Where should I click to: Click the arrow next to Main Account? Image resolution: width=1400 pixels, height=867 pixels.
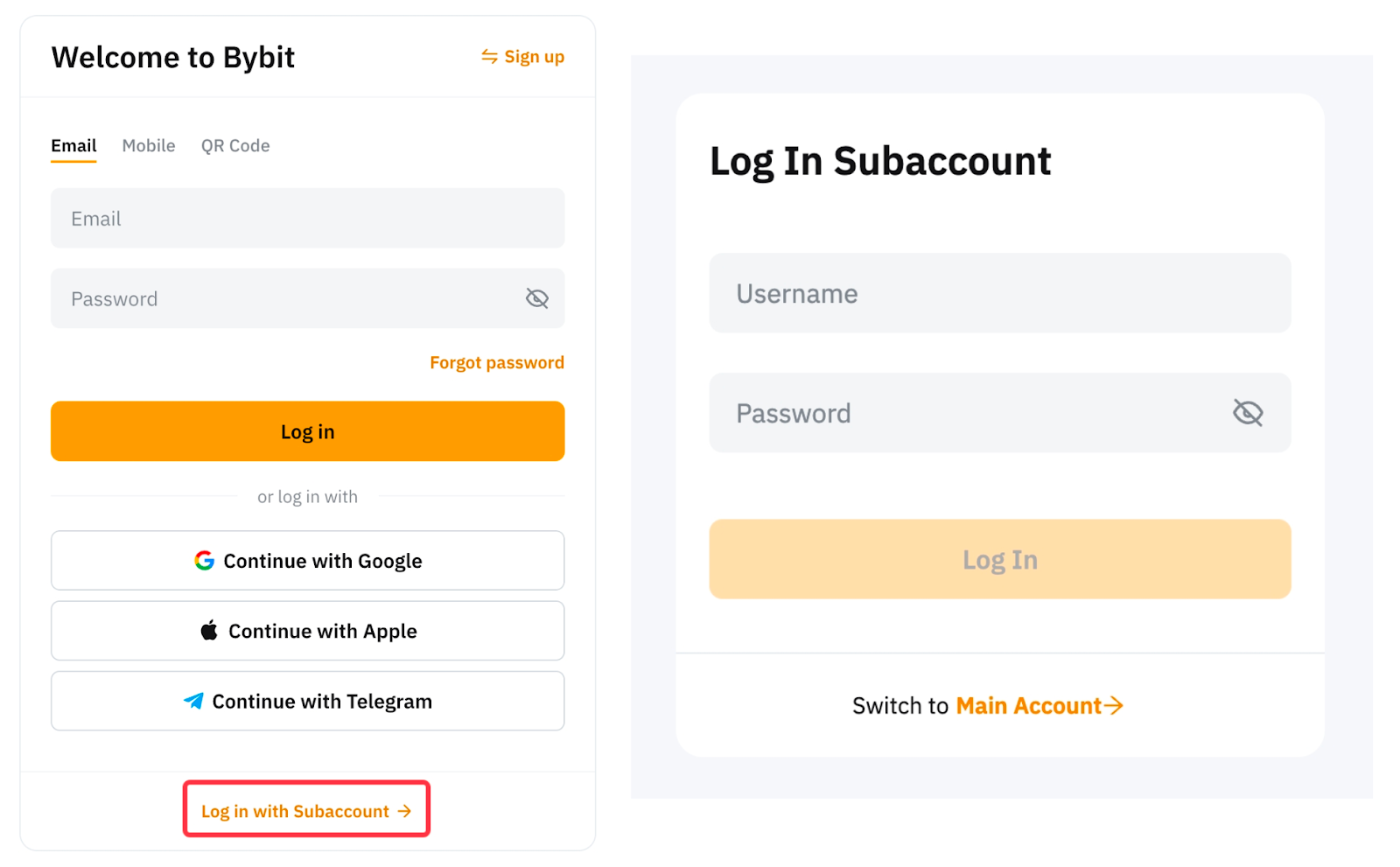click(1114, 706)
